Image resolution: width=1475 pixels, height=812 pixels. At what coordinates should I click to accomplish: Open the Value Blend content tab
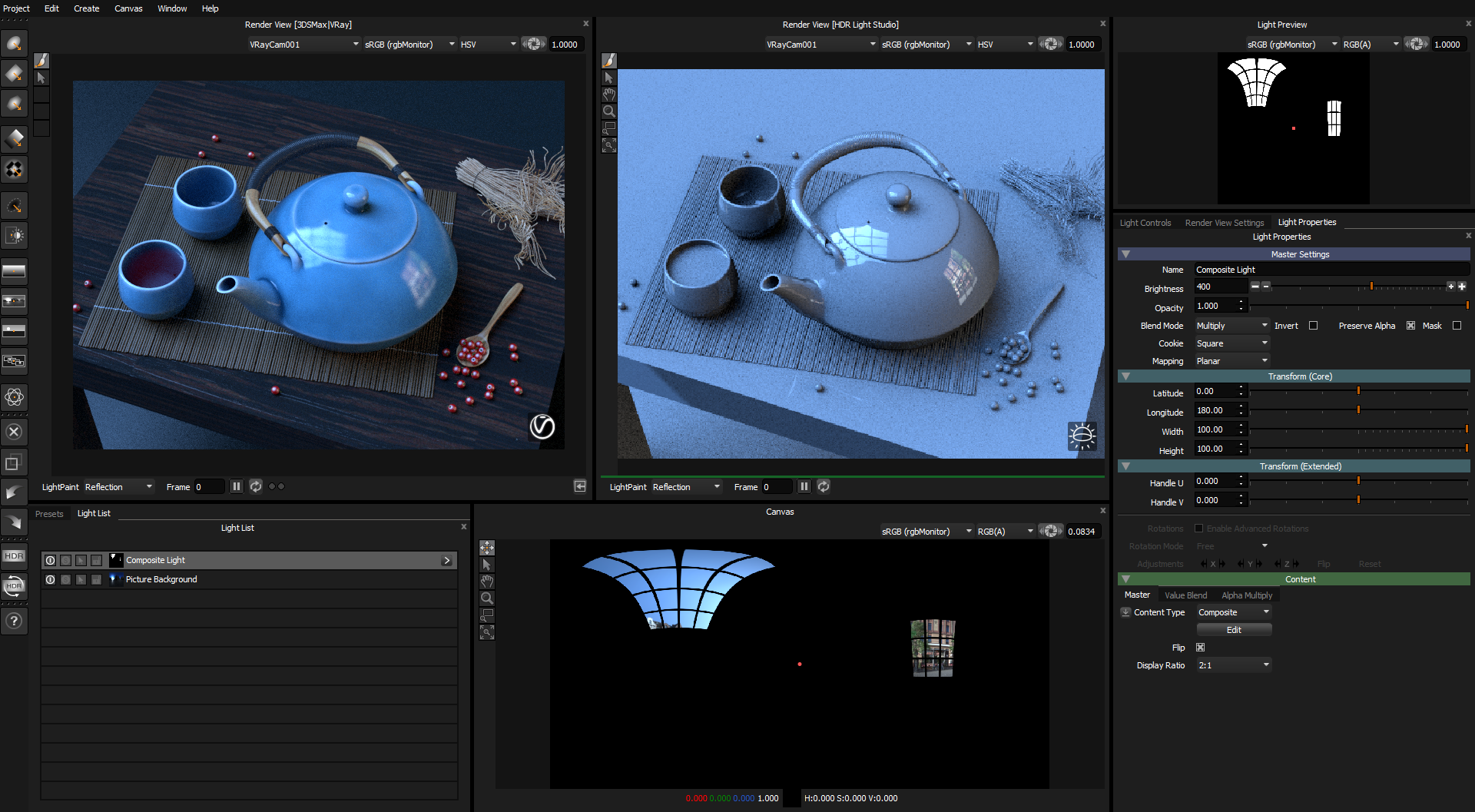point(1185,595)
